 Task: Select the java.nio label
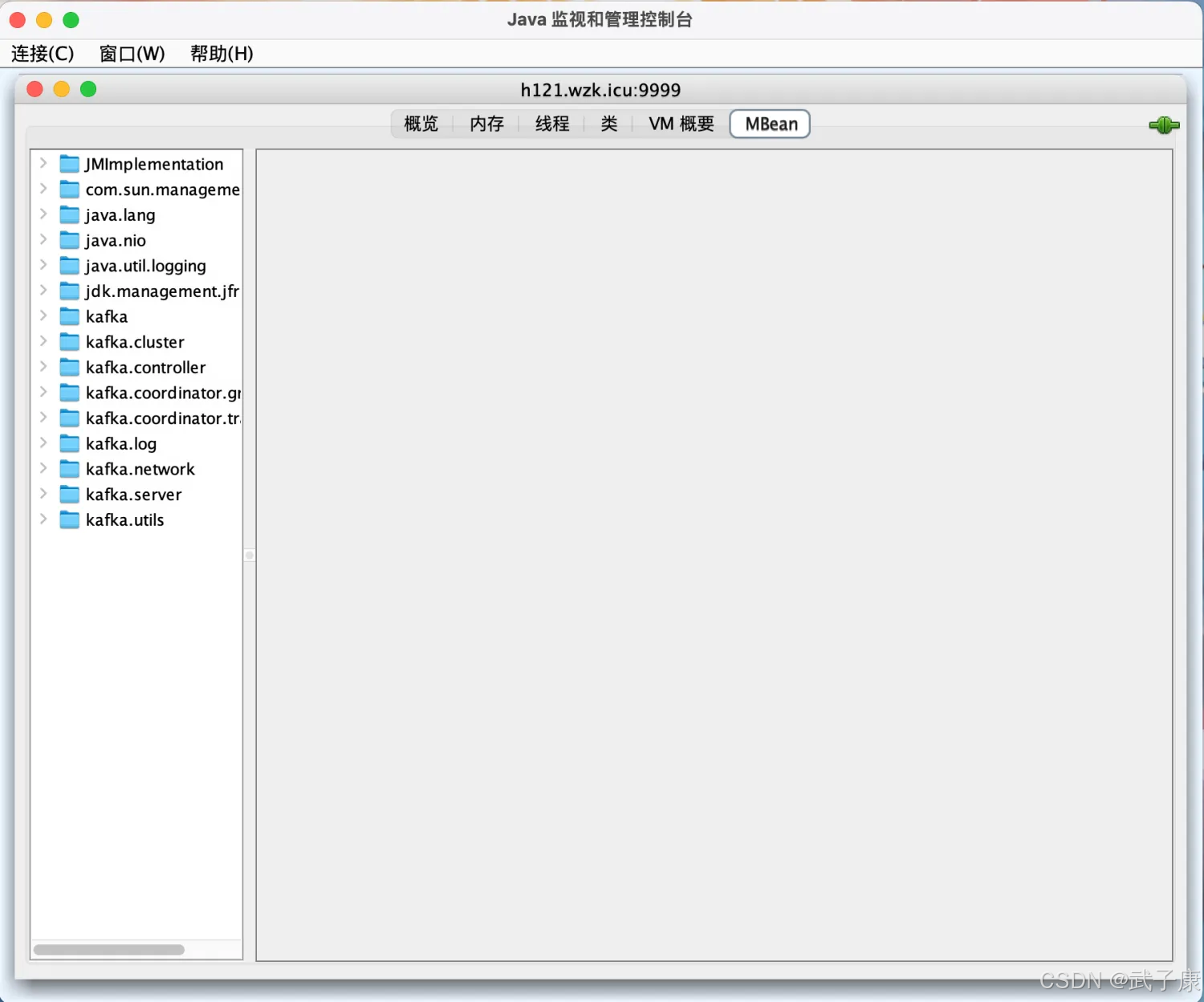pyautogui.click(x=116, y=240)
